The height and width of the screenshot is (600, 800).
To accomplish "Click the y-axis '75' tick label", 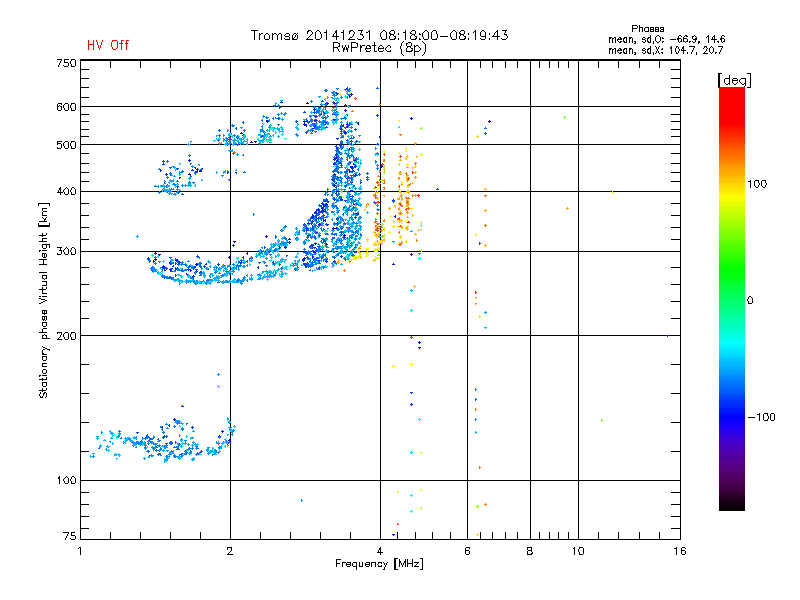I will coord(70,536).
